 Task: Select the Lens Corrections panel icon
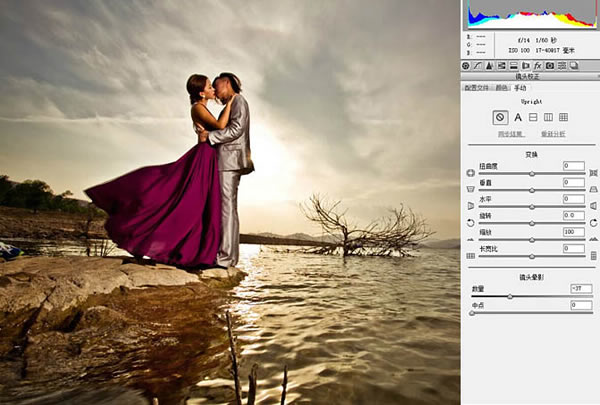[526, 66]
